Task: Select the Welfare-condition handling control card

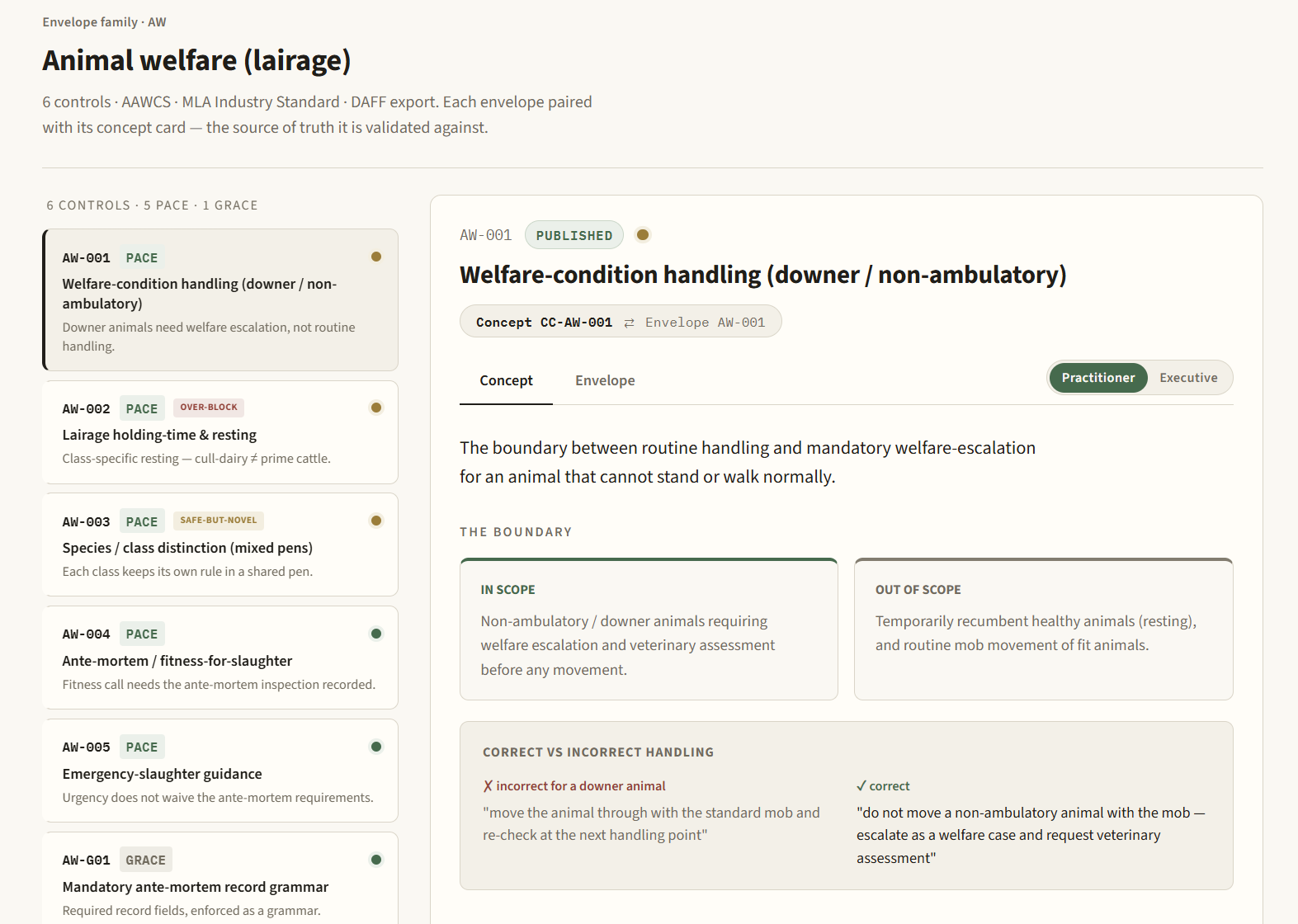Action: click(x=220, y=300)
